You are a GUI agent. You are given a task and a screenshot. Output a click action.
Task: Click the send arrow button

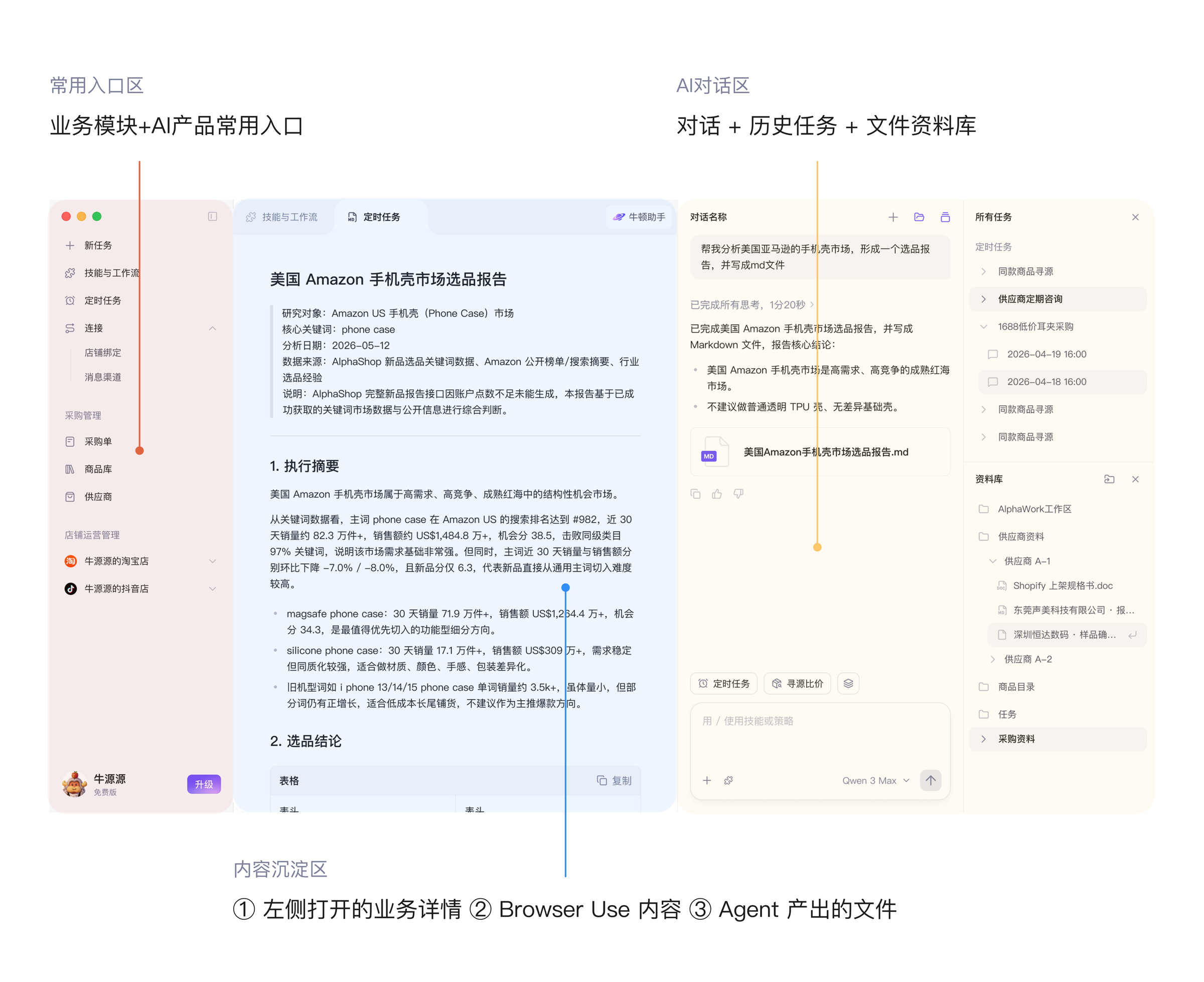pos(931,780)
